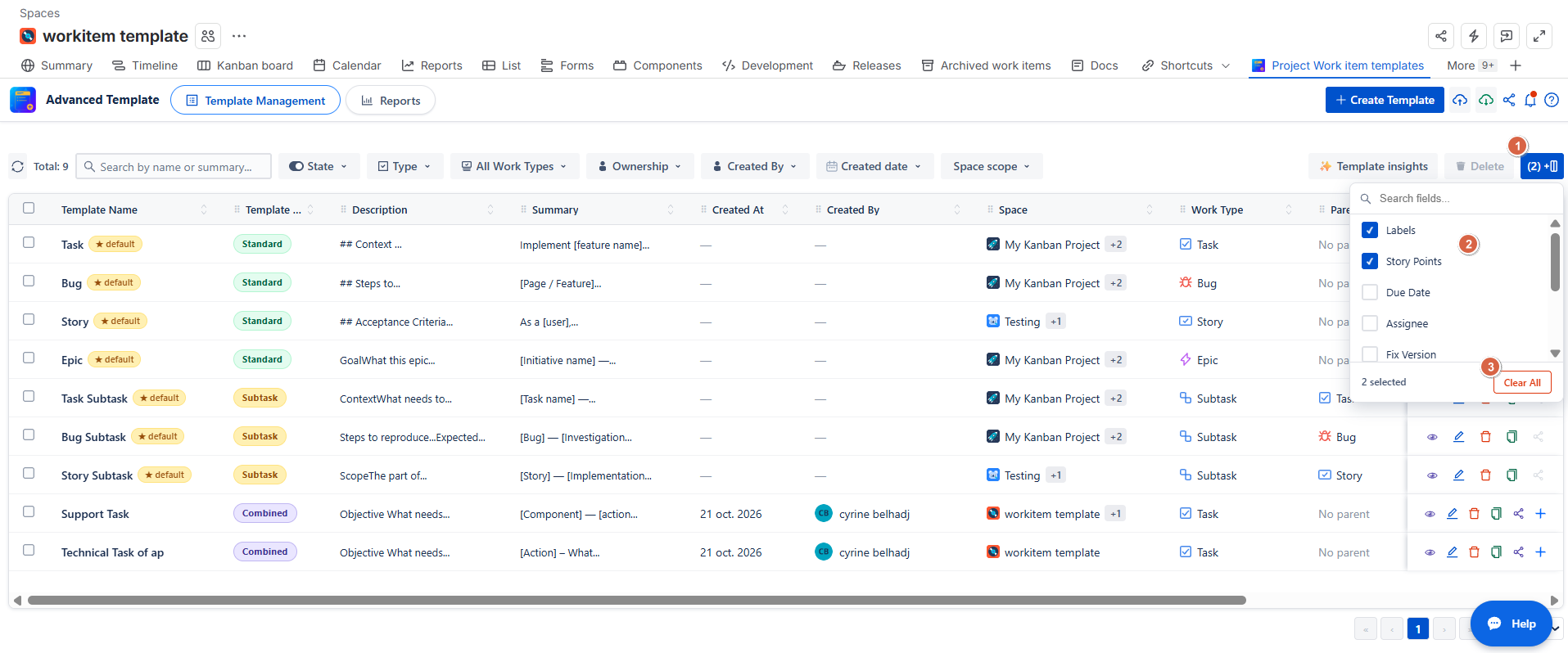Open the Help chat button
Image resolution: width=1568 pixels, height=653 pixels.
pyautogui.click(x=1512, y=624)
